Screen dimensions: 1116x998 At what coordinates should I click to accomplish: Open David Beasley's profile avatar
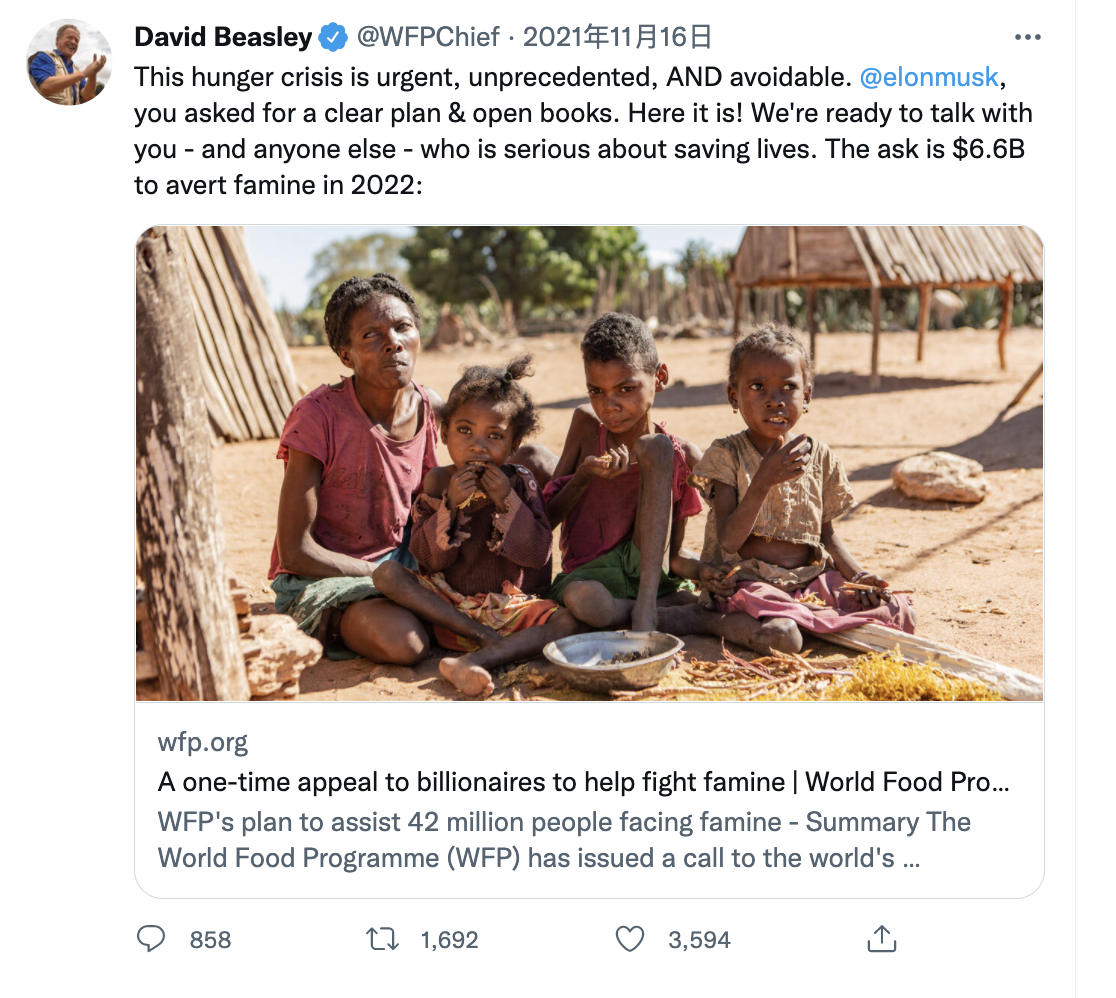(x=68, y=62)
